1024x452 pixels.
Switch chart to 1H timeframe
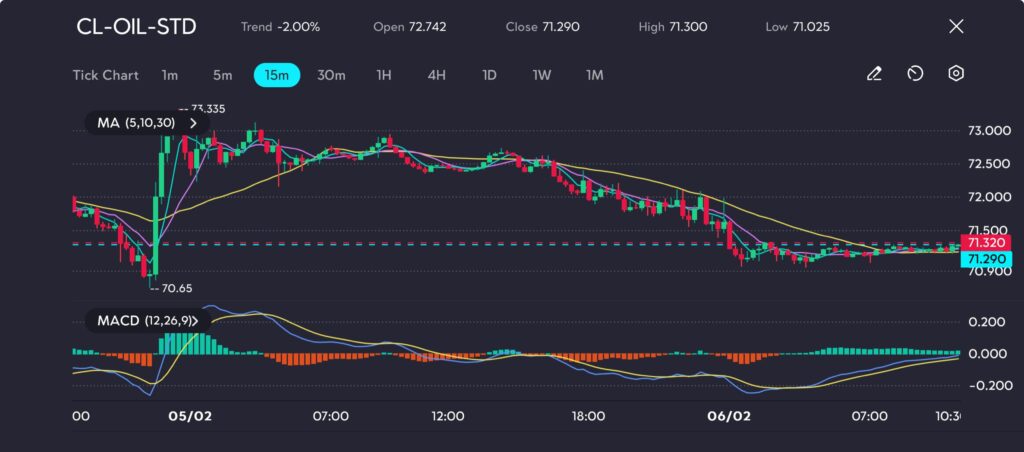384,75
